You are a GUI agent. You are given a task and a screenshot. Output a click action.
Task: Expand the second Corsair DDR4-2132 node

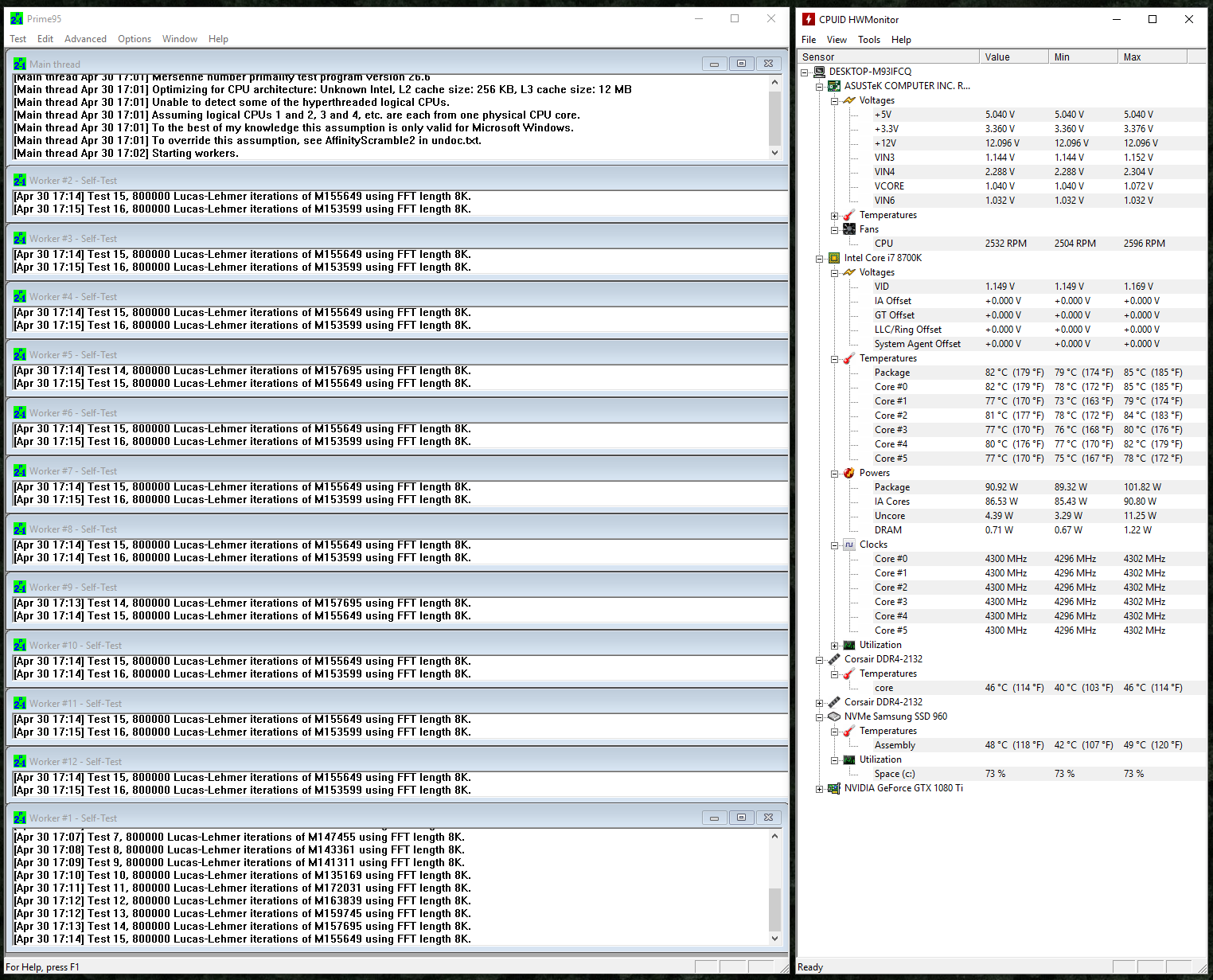click(819, 703)
